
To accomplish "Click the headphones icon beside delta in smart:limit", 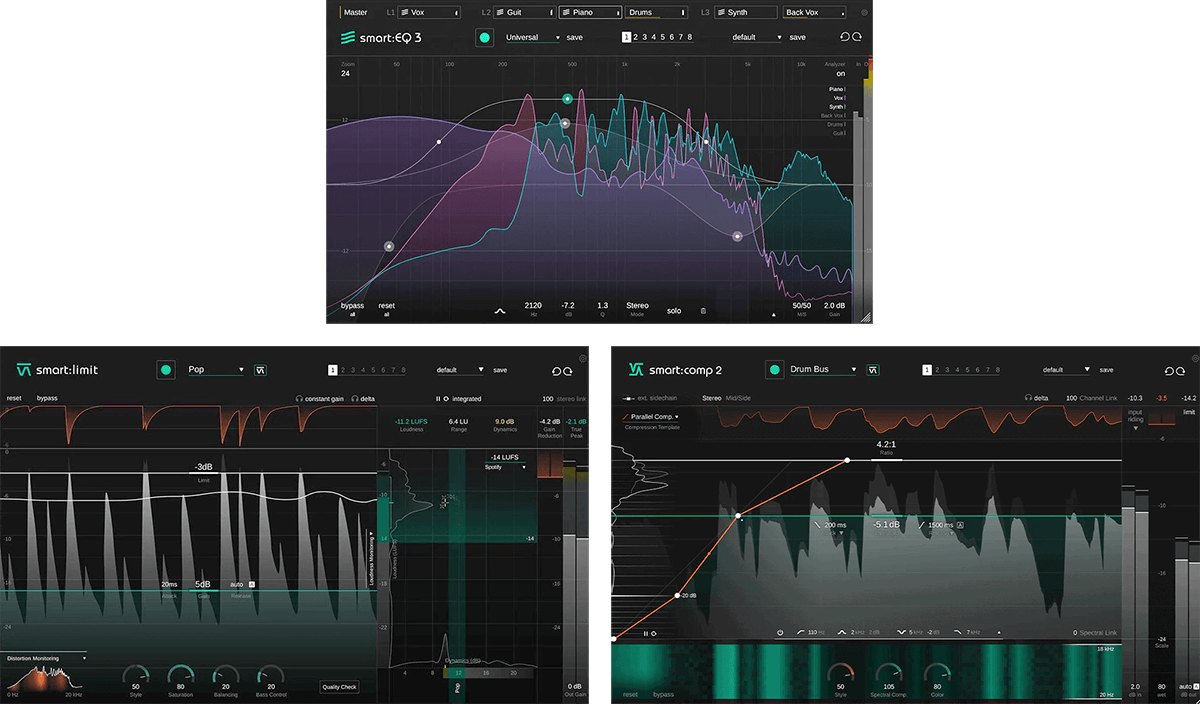I will coord(355,398).
